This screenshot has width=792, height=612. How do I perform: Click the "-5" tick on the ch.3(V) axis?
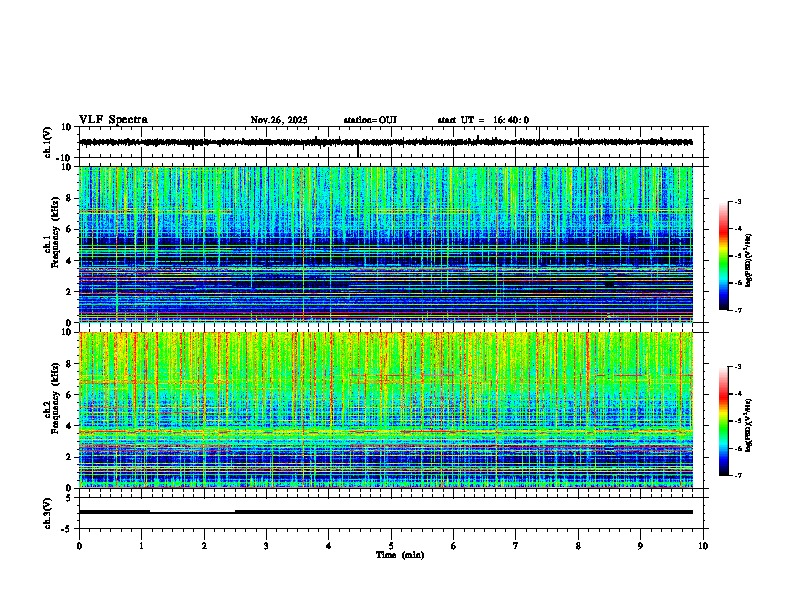pyautogui.click(x=67, y=529)
